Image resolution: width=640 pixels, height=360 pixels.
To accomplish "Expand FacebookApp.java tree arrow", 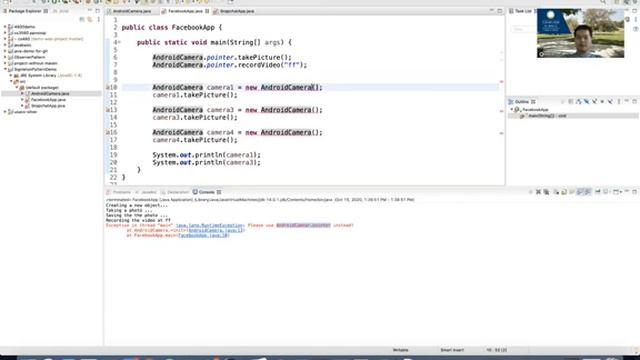I will [22, 100].
